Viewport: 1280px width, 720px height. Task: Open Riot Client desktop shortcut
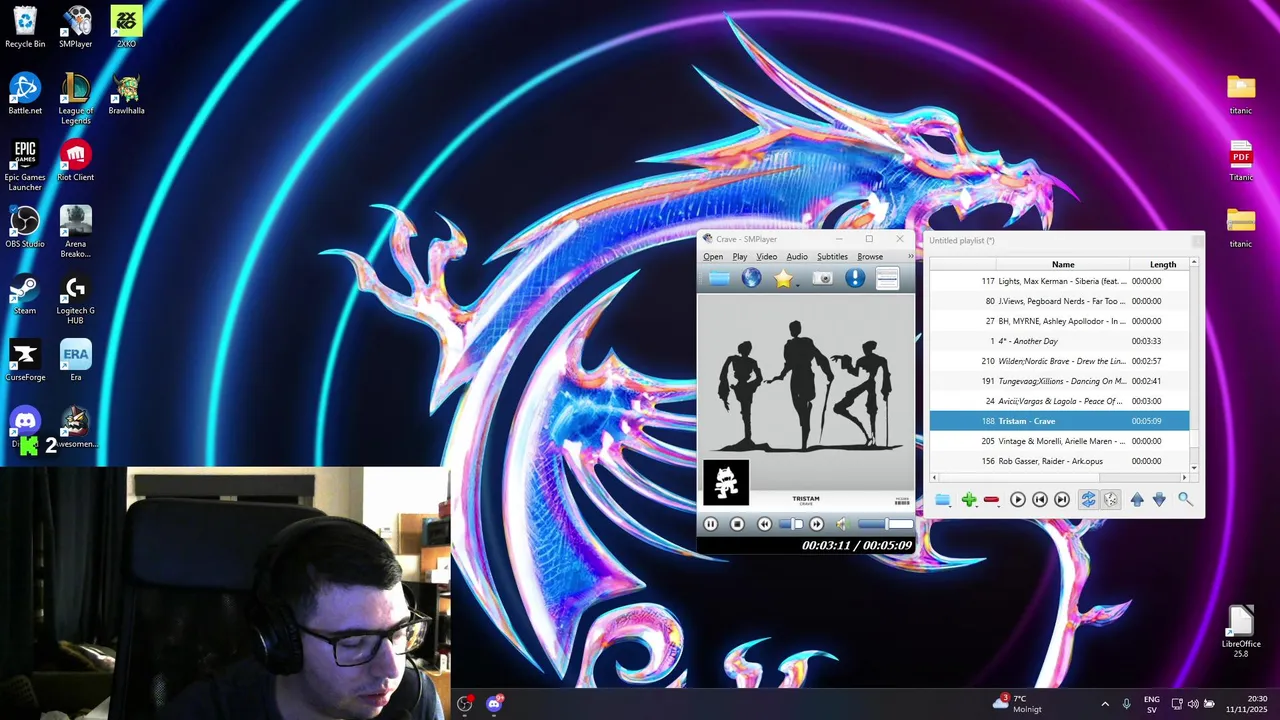(76, 160)
